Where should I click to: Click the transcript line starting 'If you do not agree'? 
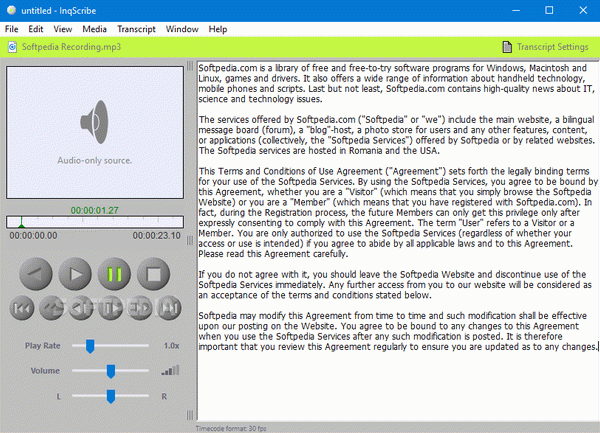(392, 275)
